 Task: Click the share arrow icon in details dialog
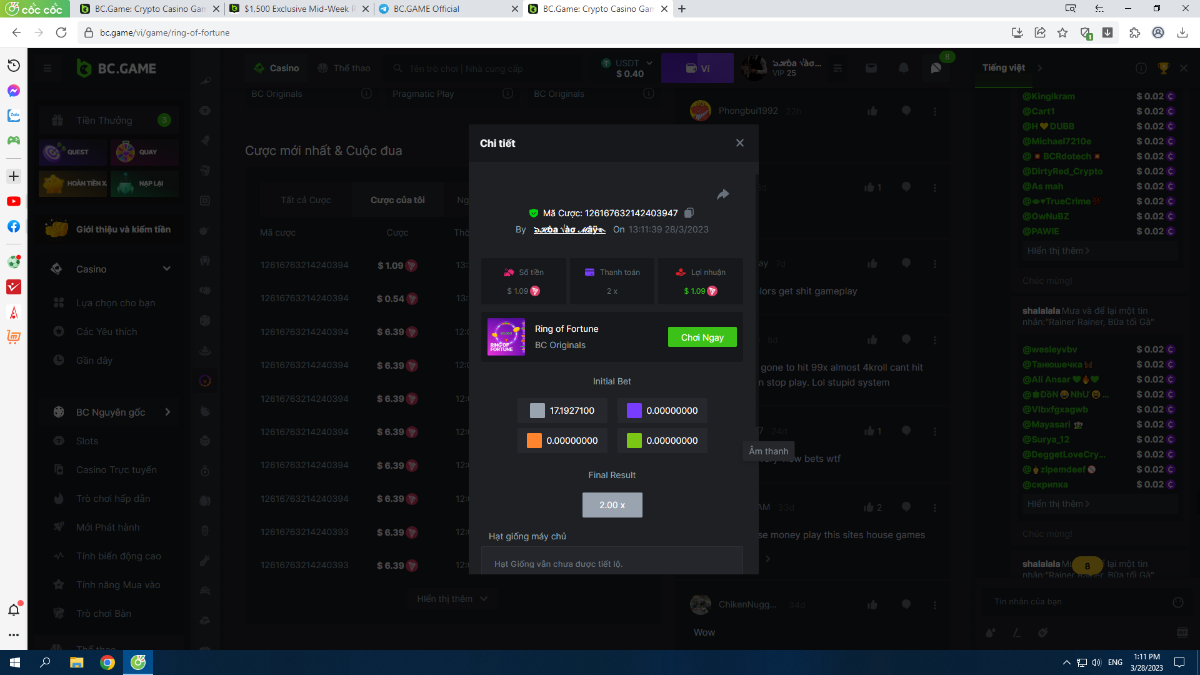pos(723,194)
